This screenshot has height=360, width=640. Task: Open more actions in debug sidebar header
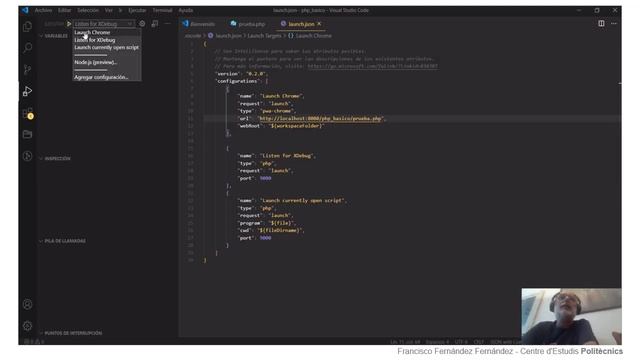167,24
